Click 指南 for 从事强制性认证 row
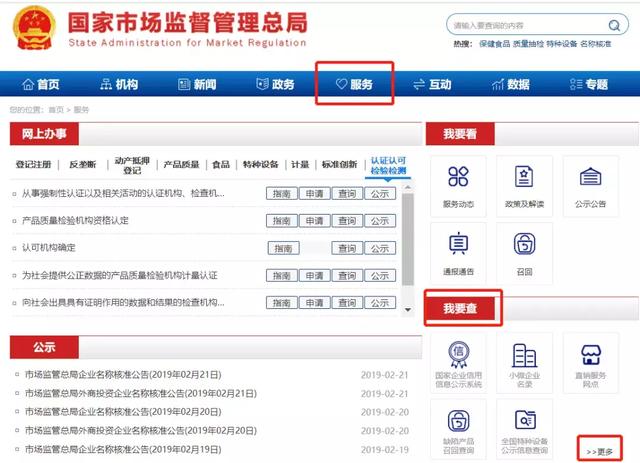Image resolution: width=640 pixels, height=463 pixels. click(282, 194)
